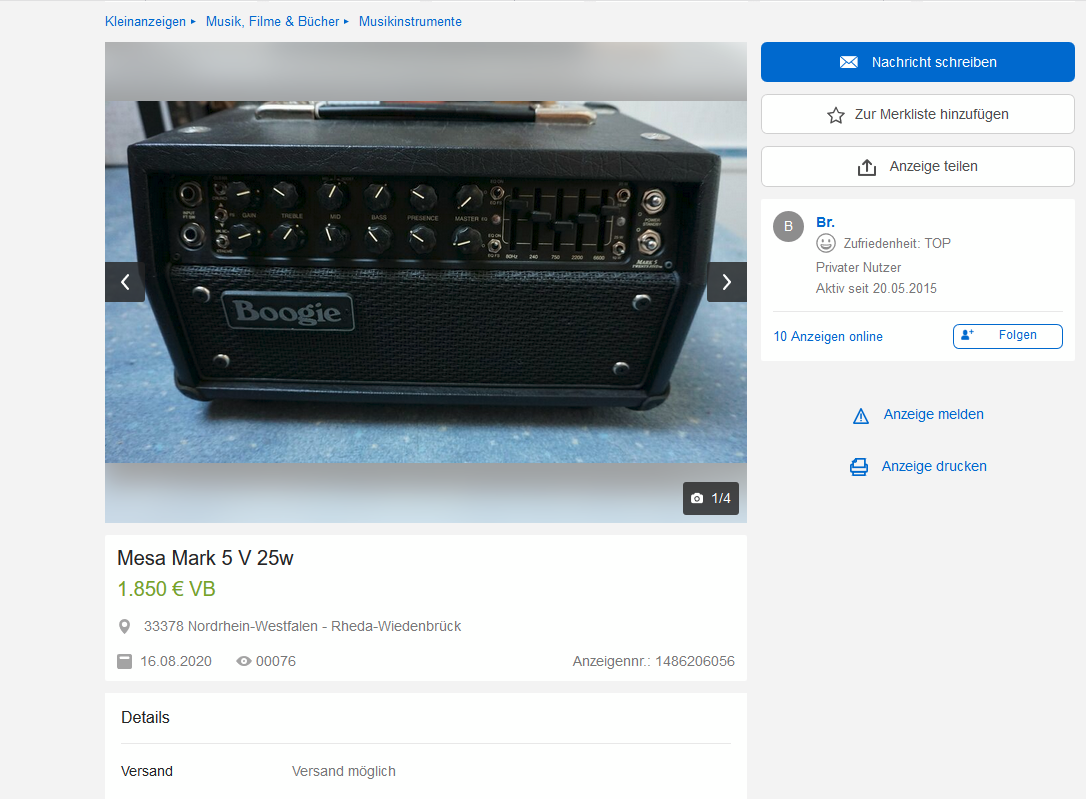Click the seller avatar B
Image resolution: width=1086 pixels, height=799 pixels.
pos(788,226)
